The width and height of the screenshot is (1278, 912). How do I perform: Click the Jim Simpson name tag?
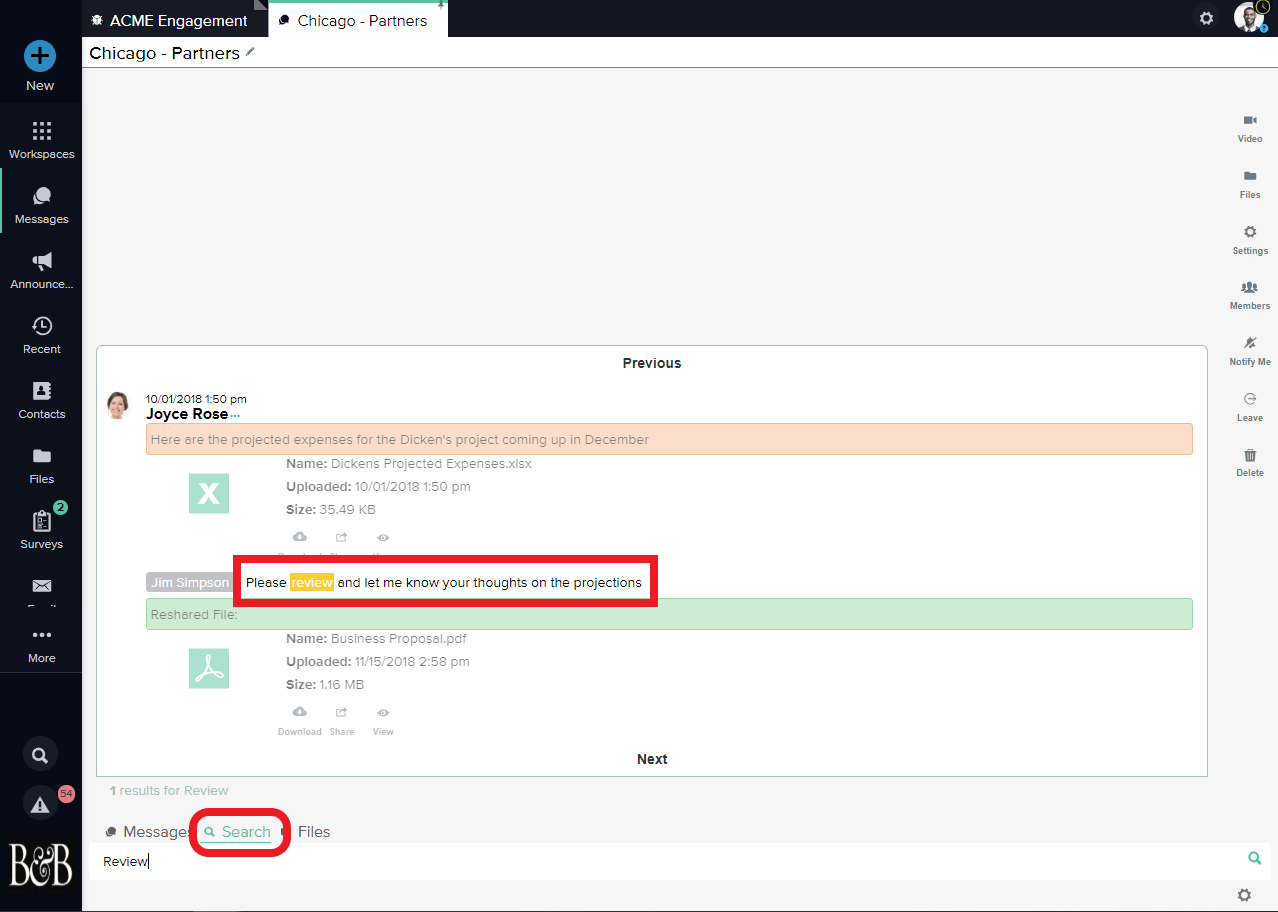[x=190, y=582]
